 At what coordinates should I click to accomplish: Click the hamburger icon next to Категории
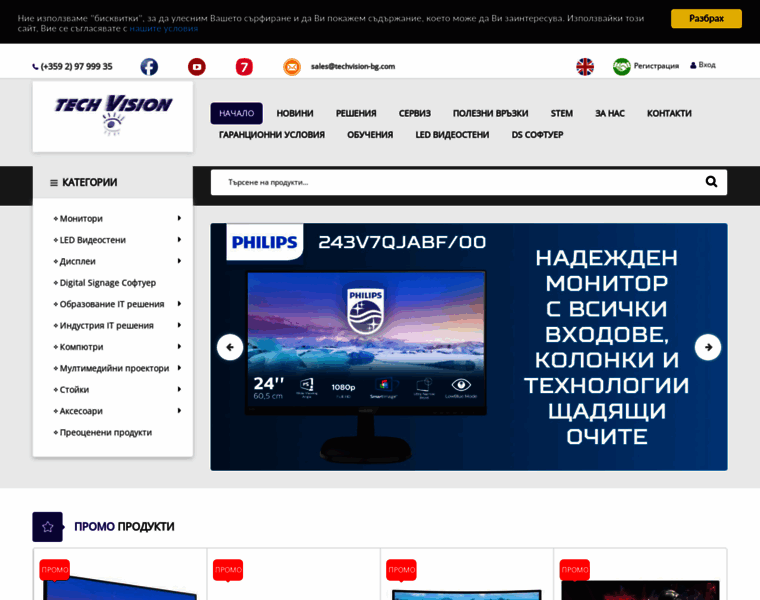pyautogui.click(x=54, y=183)
